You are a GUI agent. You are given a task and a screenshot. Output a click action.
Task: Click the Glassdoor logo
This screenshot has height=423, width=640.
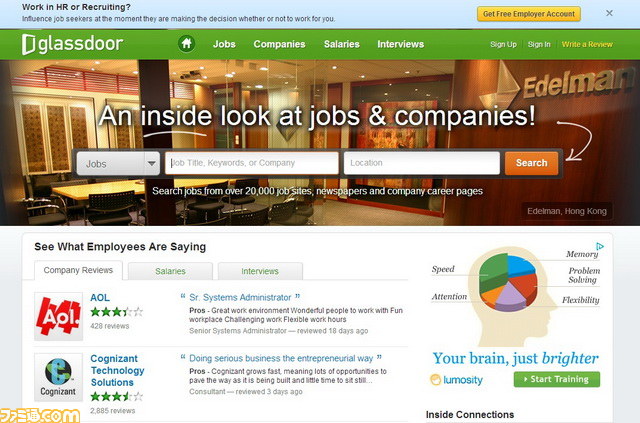point(72,44)
